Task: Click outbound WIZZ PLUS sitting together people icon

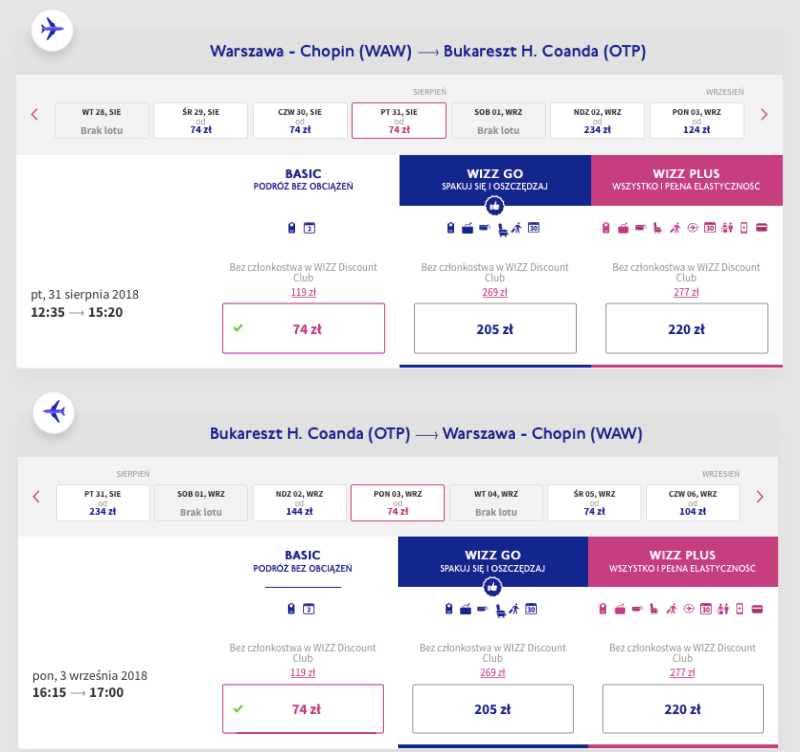Action: pos(727,228)
